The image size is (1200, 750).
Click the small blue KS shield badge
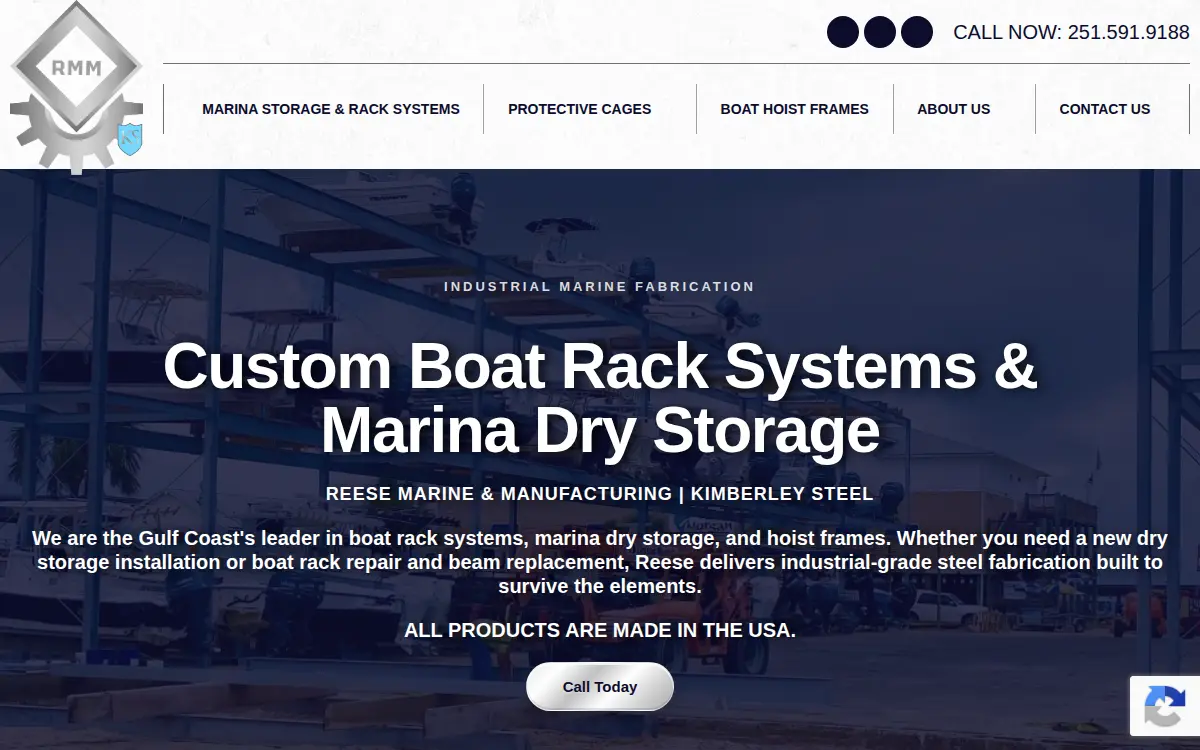130,139
